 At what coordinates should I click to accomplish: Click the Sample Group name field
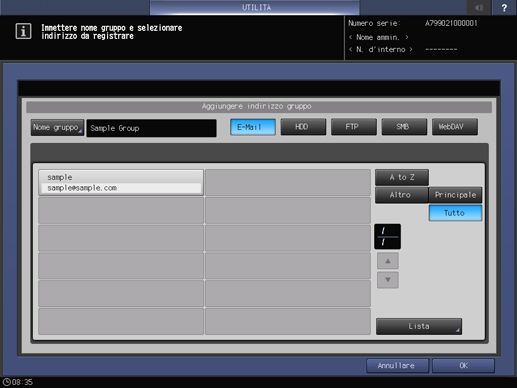coord(151,128)
